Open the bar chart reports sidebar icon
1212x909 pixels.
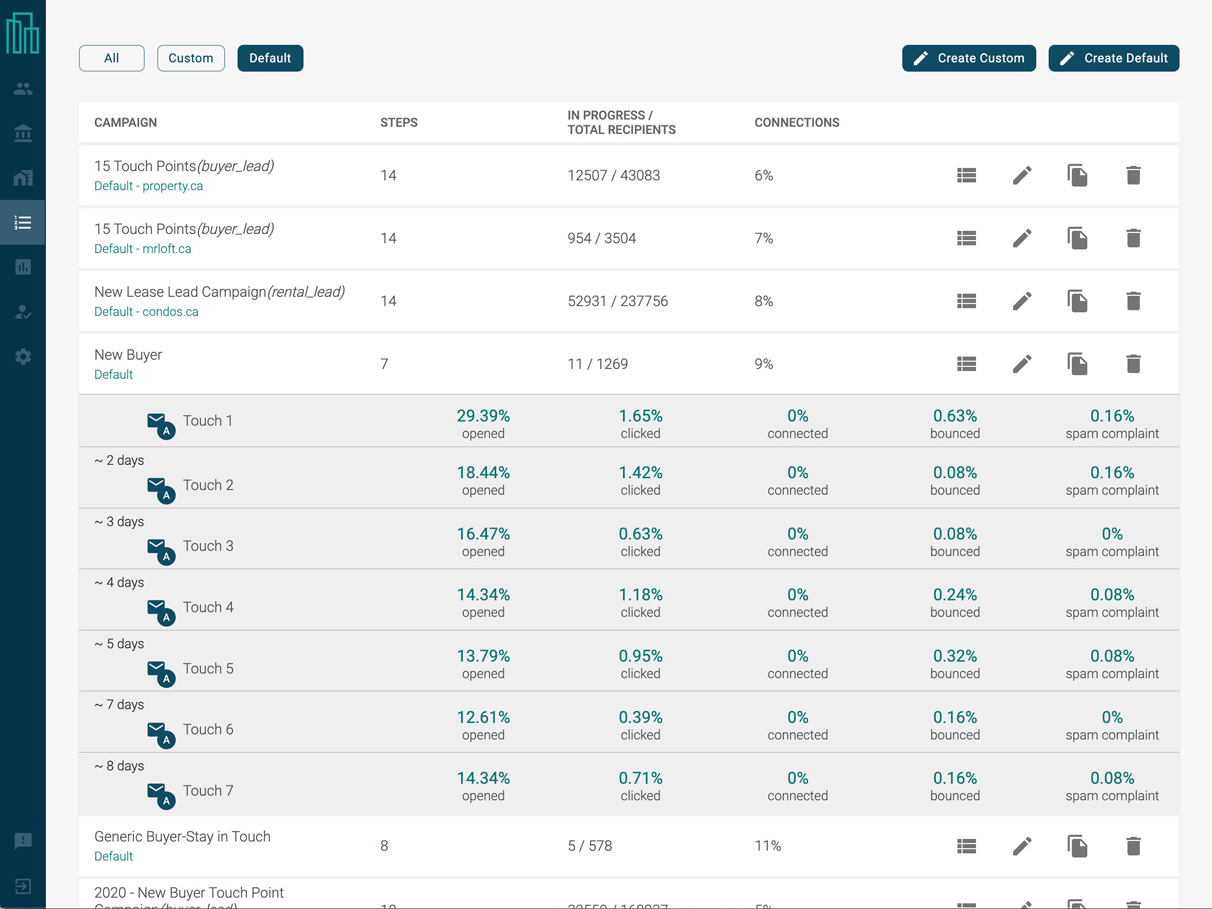coord(23,267)
